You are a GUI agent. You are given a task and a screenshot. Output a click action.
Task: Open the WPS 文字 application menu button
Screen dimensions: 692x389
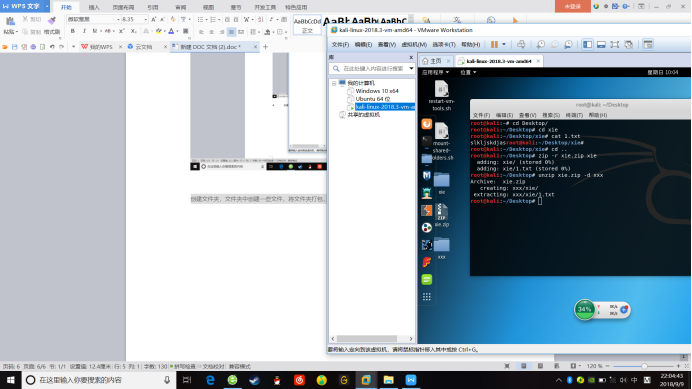tap(25, 6)
